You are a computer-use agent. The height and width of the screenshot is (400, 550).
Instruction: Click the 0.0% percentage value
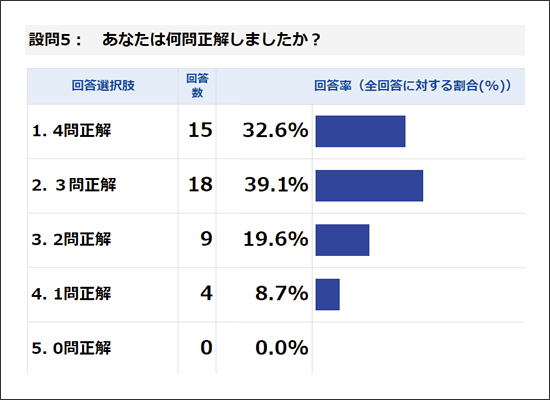click(x=282, y=348)
